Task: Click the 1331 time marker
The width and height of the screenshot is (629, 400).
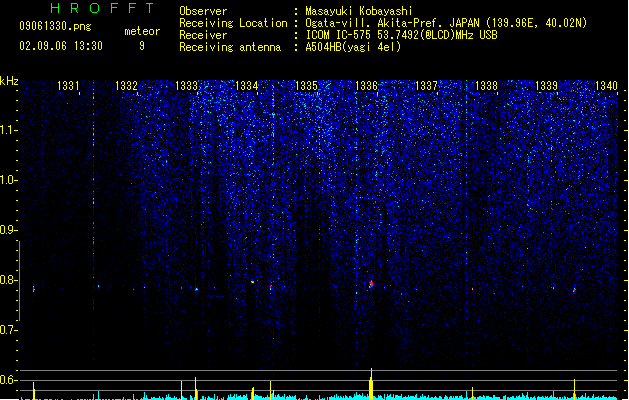Action: coord(68,86)
